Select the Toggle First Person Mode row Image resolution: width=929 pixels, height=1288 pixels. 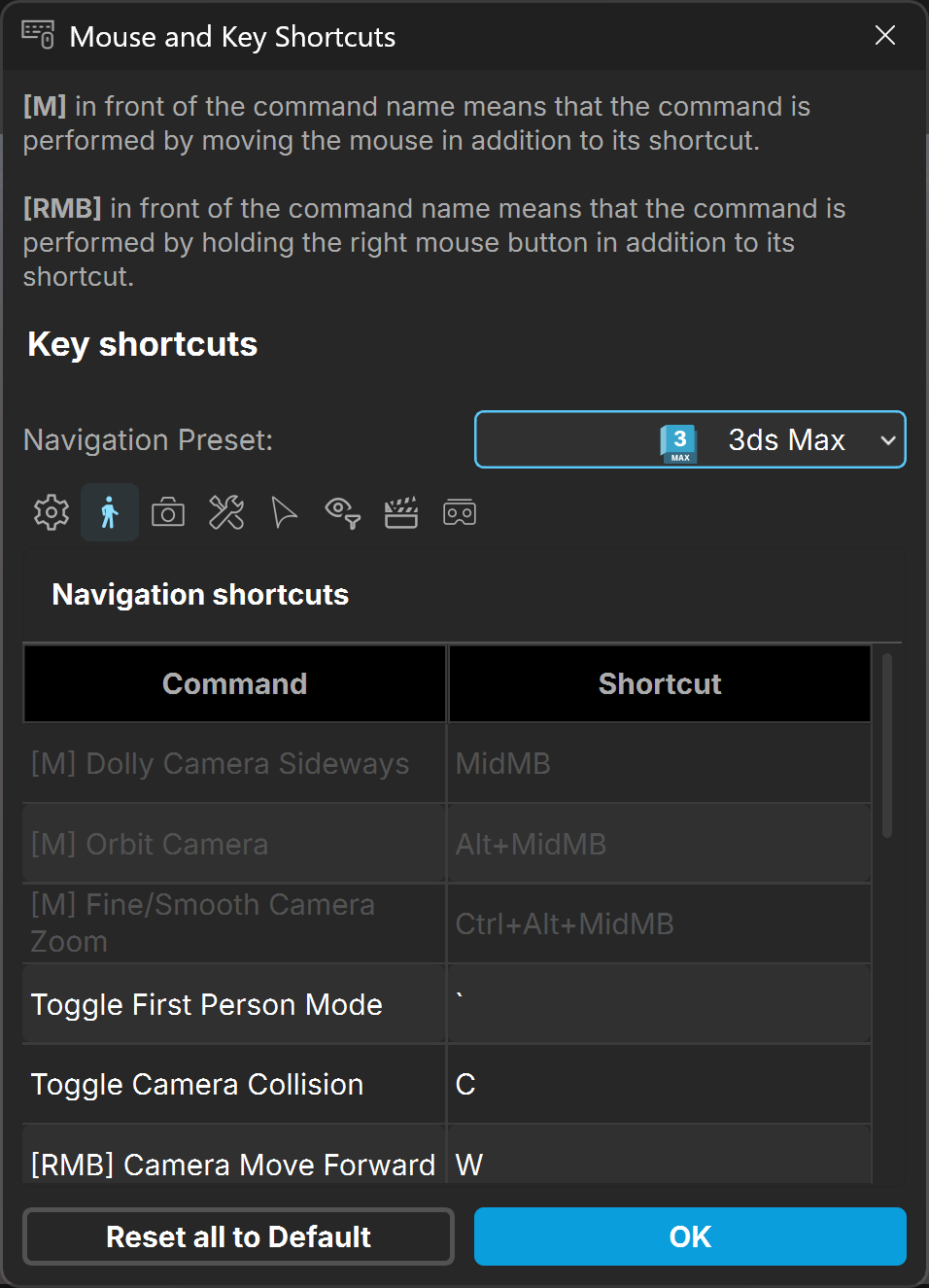pos(447,1004)
